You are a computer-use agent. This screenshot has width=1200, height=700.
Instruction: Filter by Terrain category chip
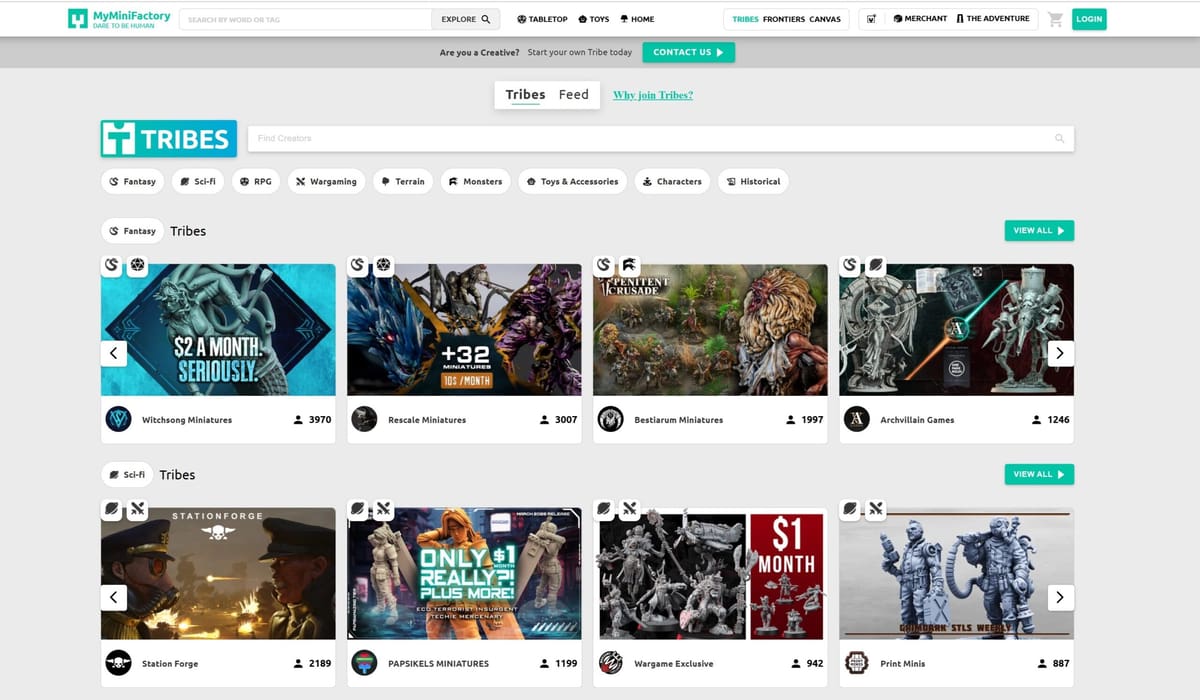click(403, 181)
